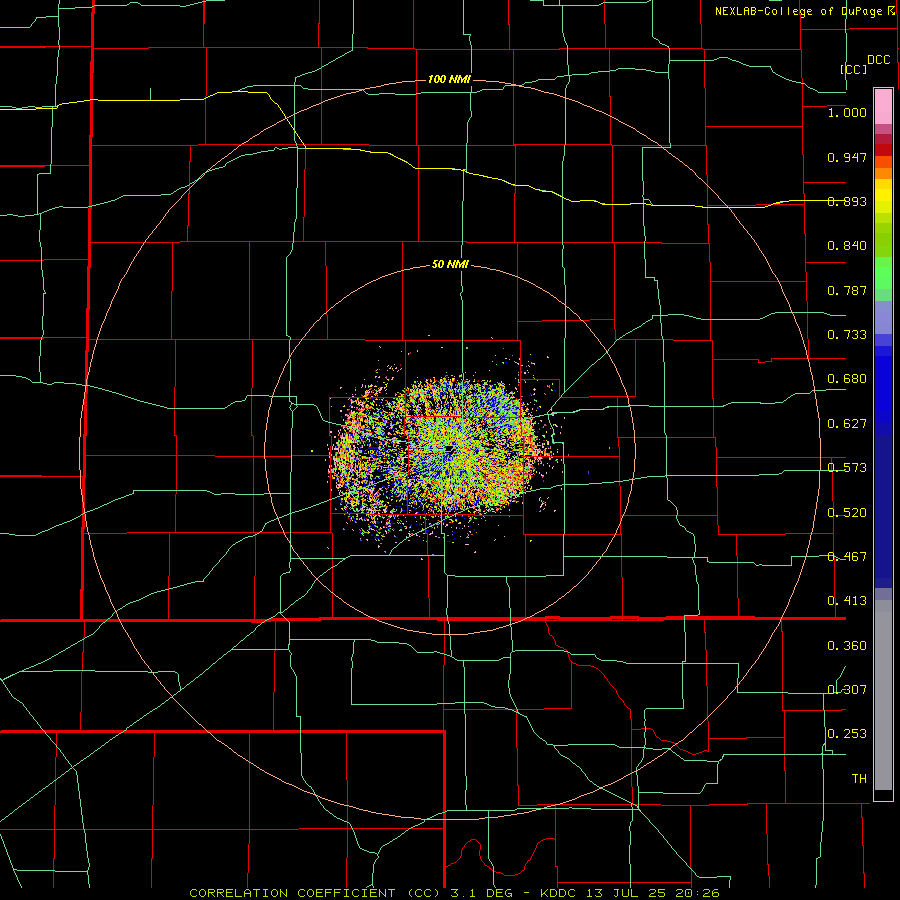Screen dimensions: 900x900
Task: Select the 0.893 legend value
Action: (847, 201)
